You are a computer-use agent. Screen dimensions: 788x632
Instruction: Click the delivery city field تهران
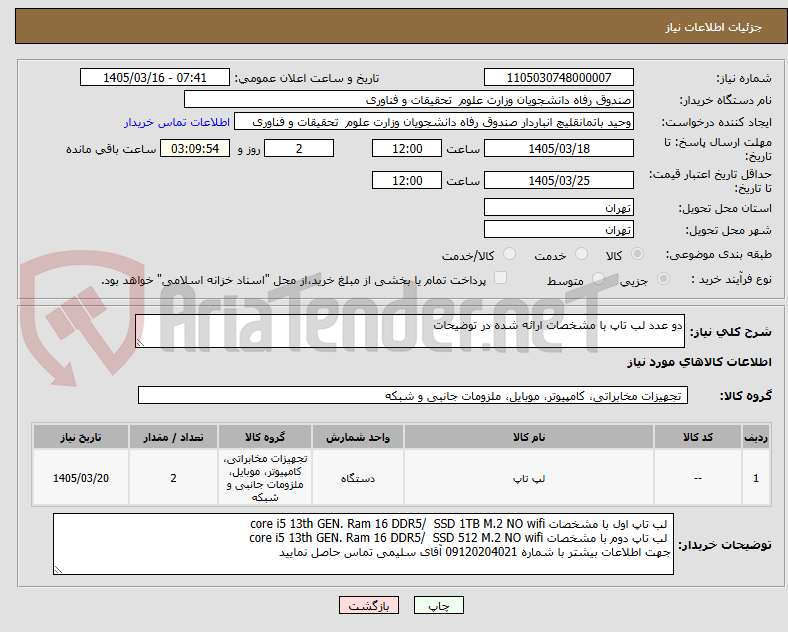558,229
